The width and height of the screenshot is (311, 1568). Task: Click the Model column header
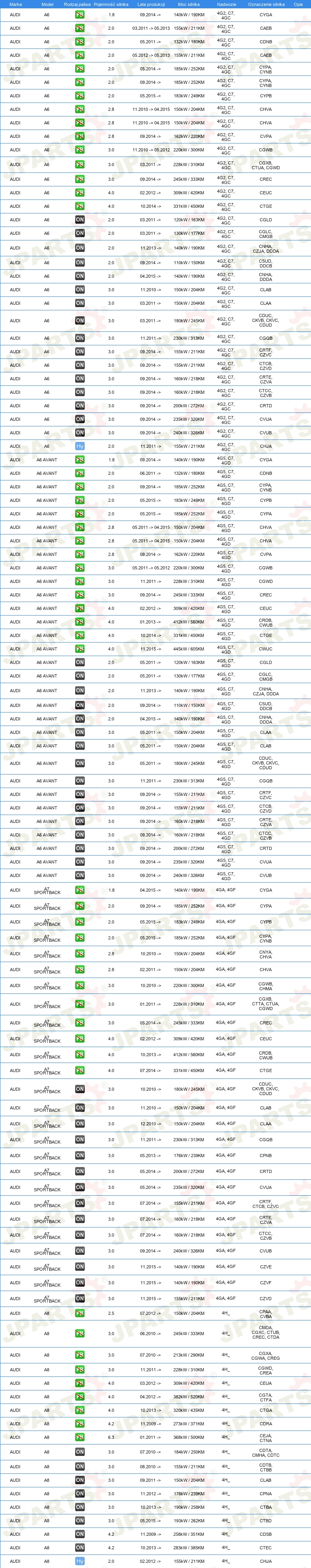(47, 4)
